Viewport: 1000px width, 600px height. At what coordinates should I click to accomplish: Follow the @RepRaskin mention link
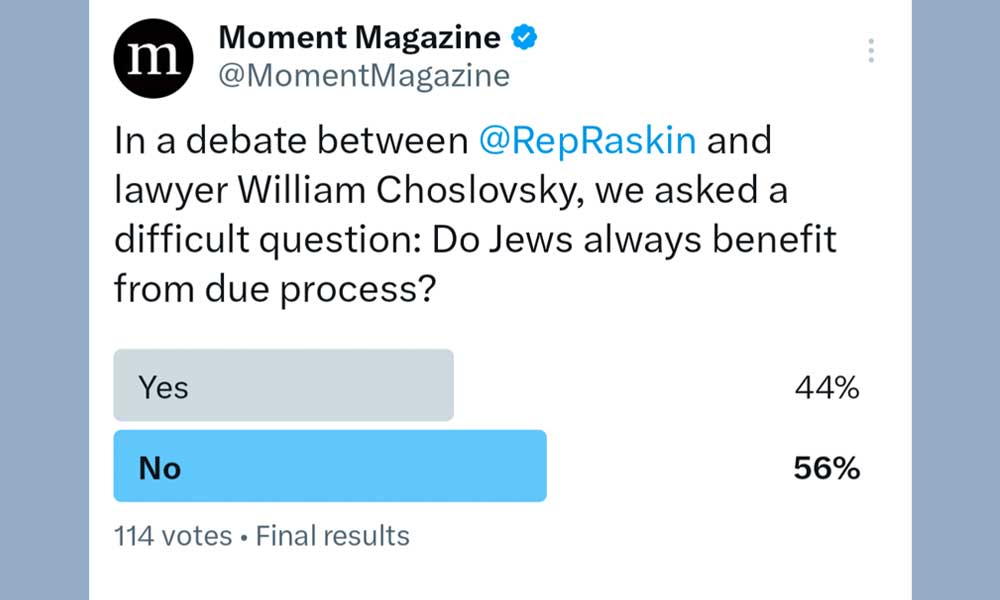pyautogui.click(x=588, y=140)
